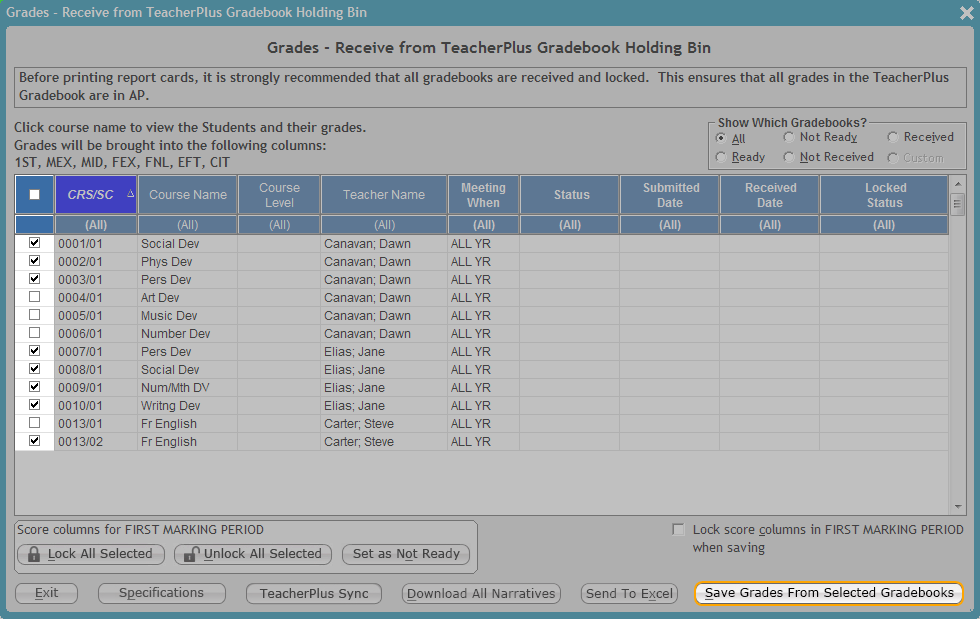
Task: Sort by Meeting When column header
Action: (483, 194)
